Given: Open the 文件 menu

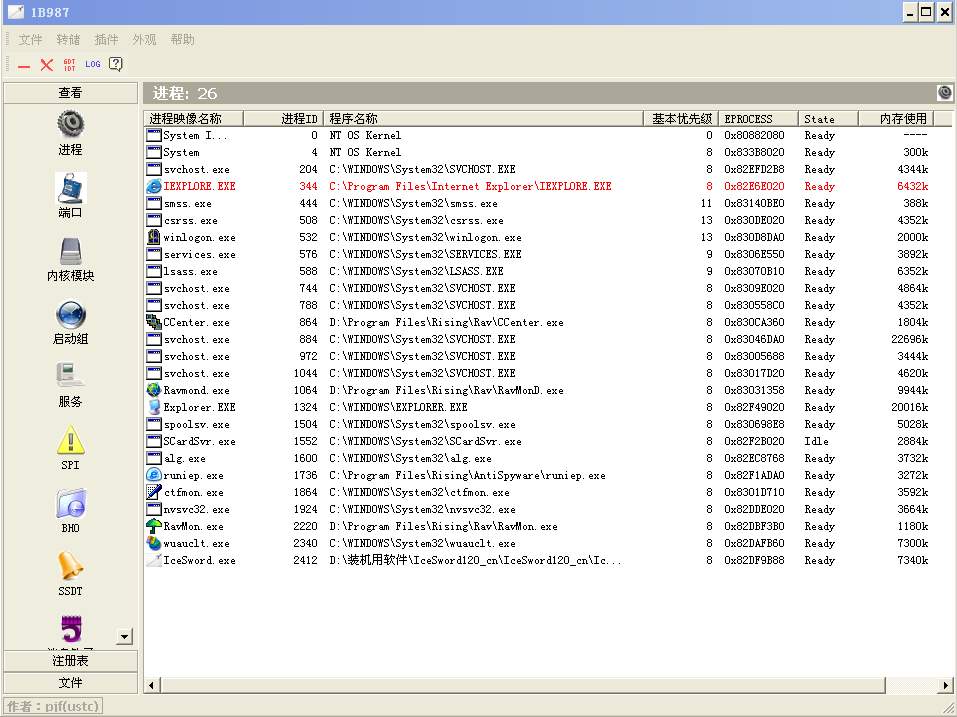Looking at the screenshot, I should [31, 40].
